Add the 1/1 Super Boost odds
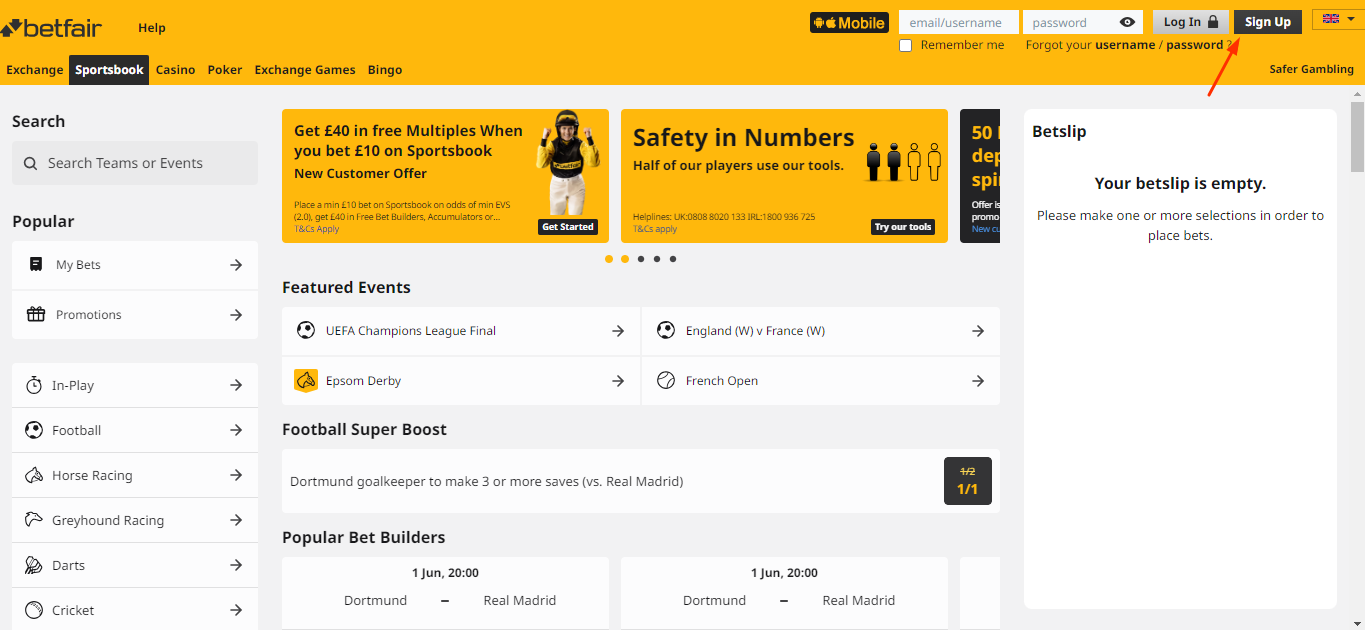1365x630 pixels. tap(968, 481)
